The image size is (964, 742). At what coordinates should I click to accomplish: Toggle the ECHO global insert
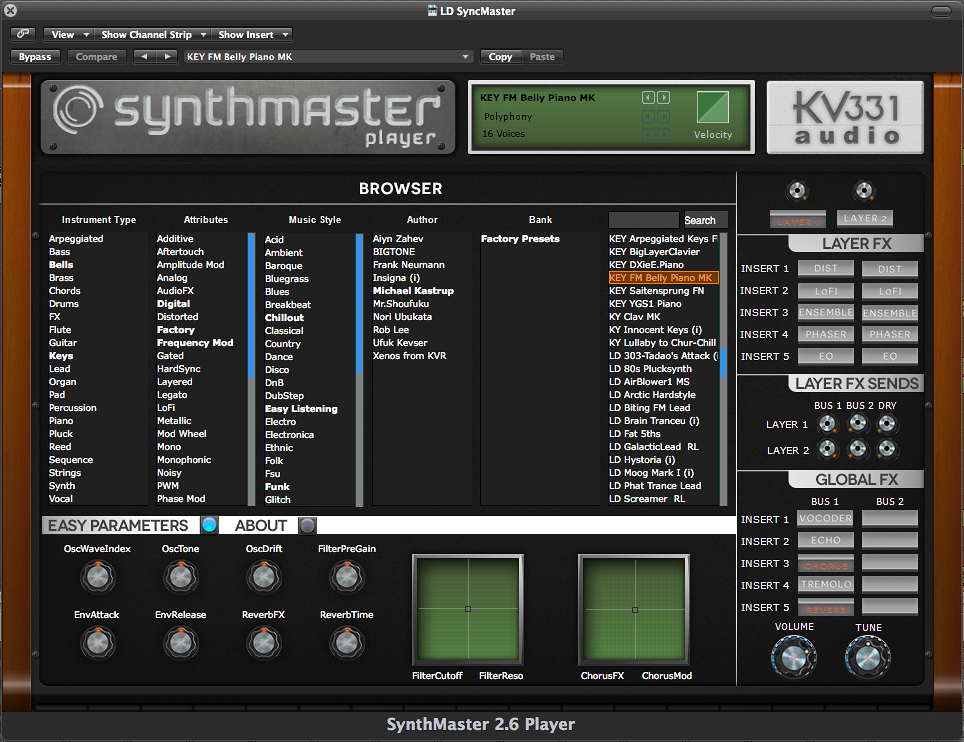click(826, 540)
